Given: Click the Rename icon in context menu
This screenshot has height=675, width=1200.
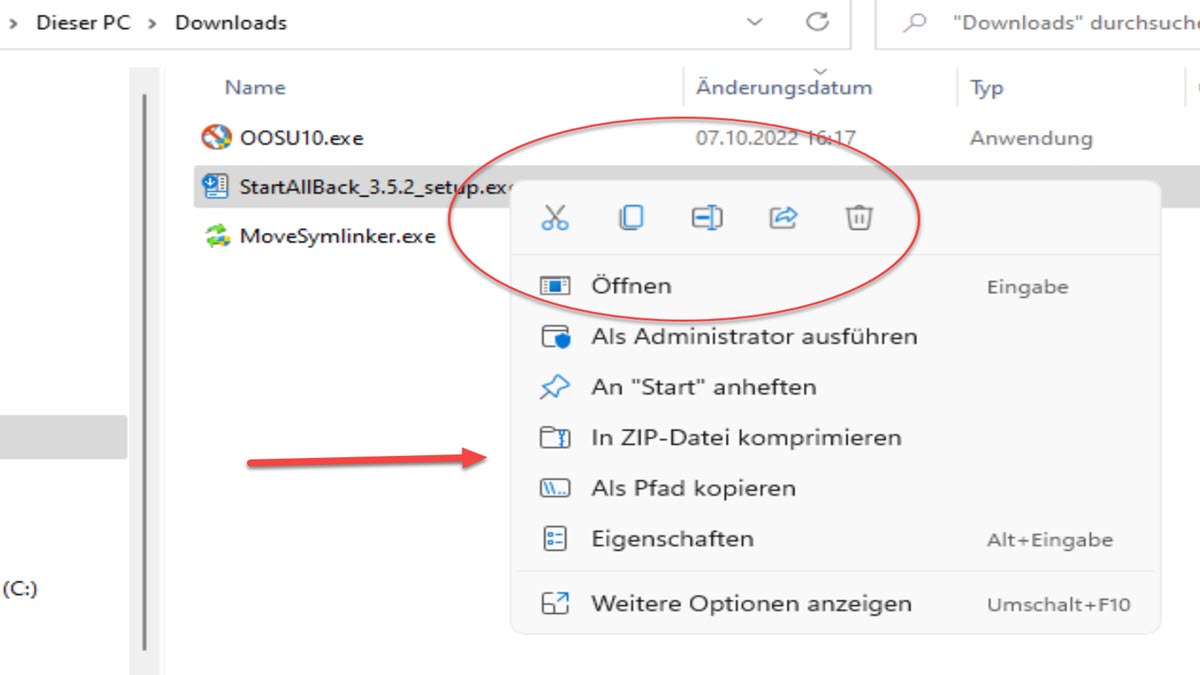Looking at the screenshot, I should [x=707, y=217].
